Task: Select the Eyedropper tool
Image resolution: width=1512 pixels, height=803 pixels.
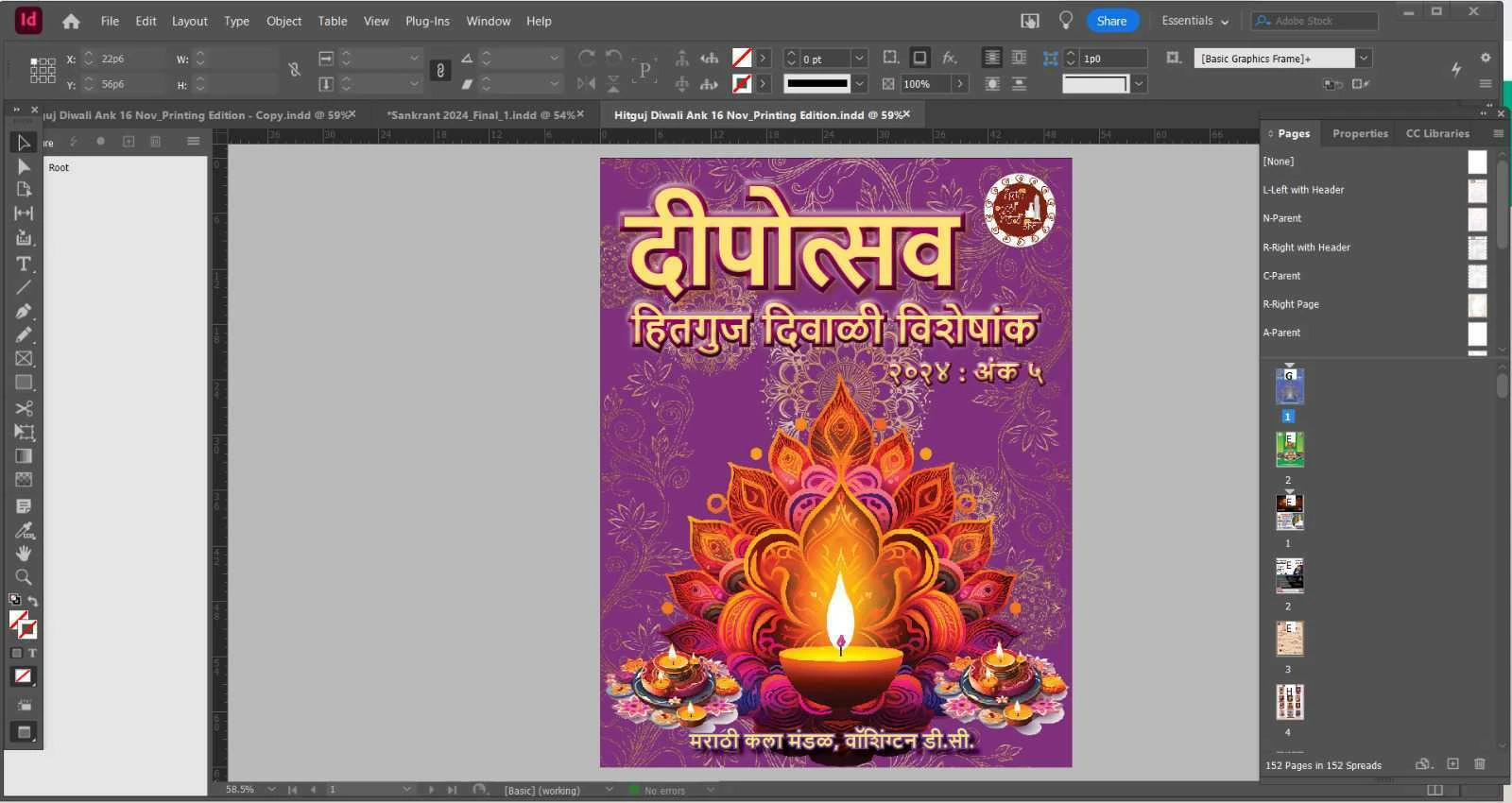Action: (24, 530)
